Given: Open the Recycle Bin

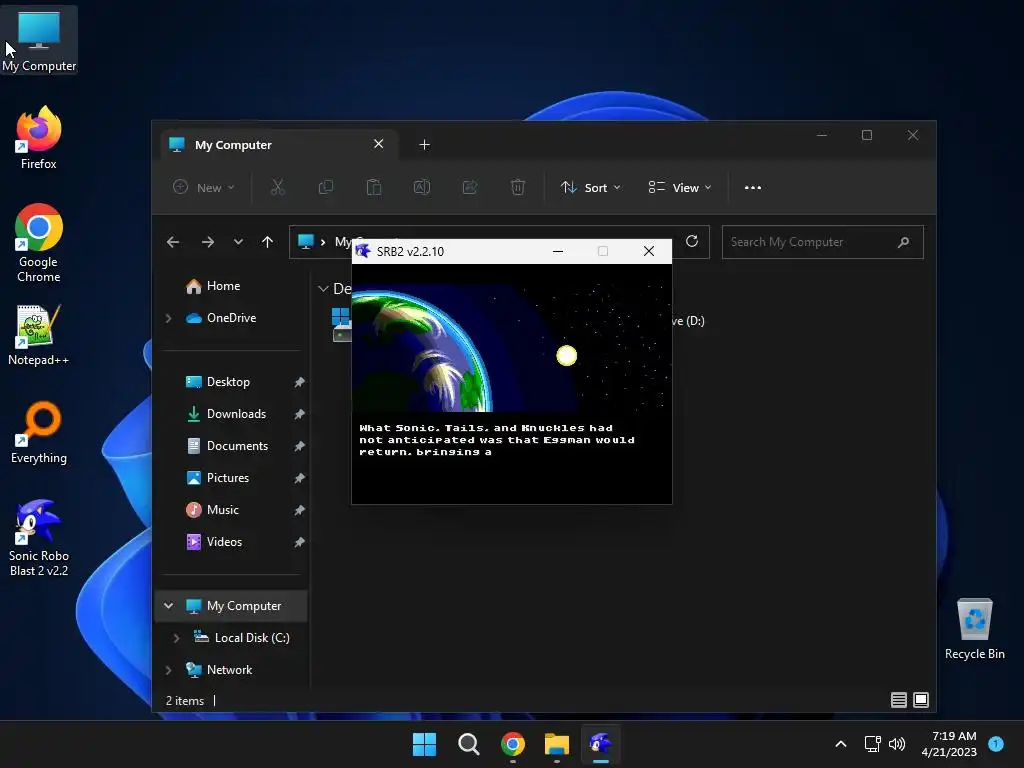Looking at the screenshot, I should tap(974, 629).
